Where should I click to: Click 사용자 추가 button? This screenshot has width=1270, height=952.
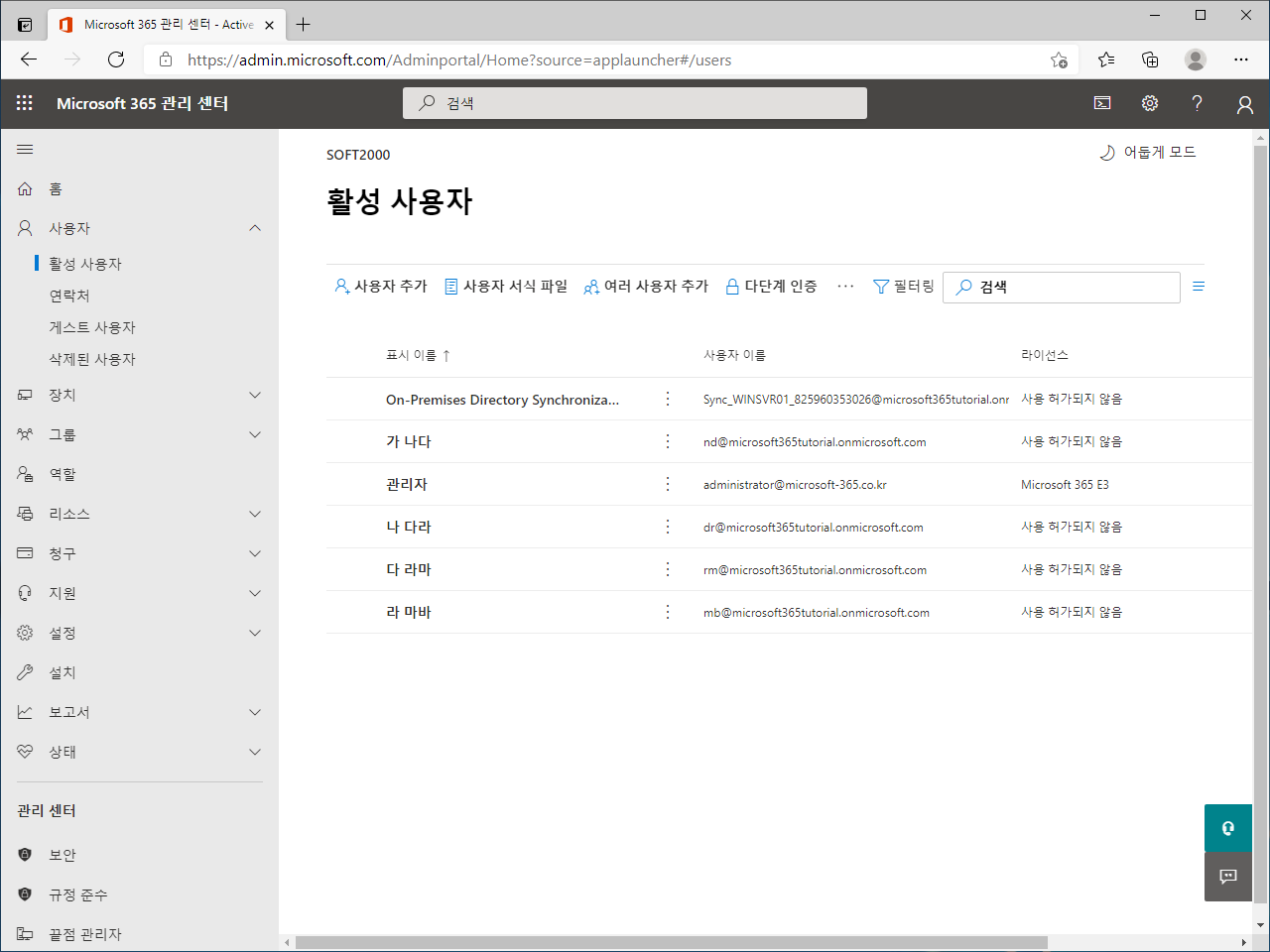click(x=381, y=287)
